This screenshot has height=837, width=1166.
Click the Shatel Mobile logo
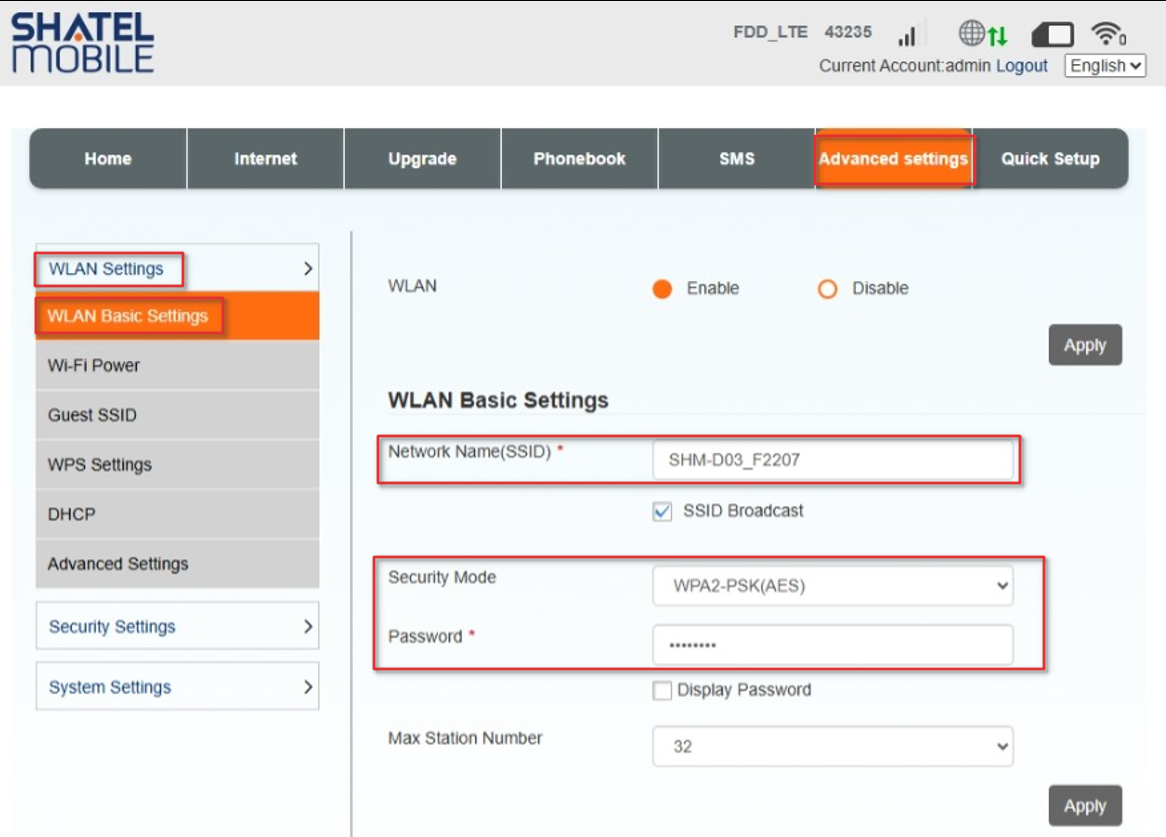[83, 42]
